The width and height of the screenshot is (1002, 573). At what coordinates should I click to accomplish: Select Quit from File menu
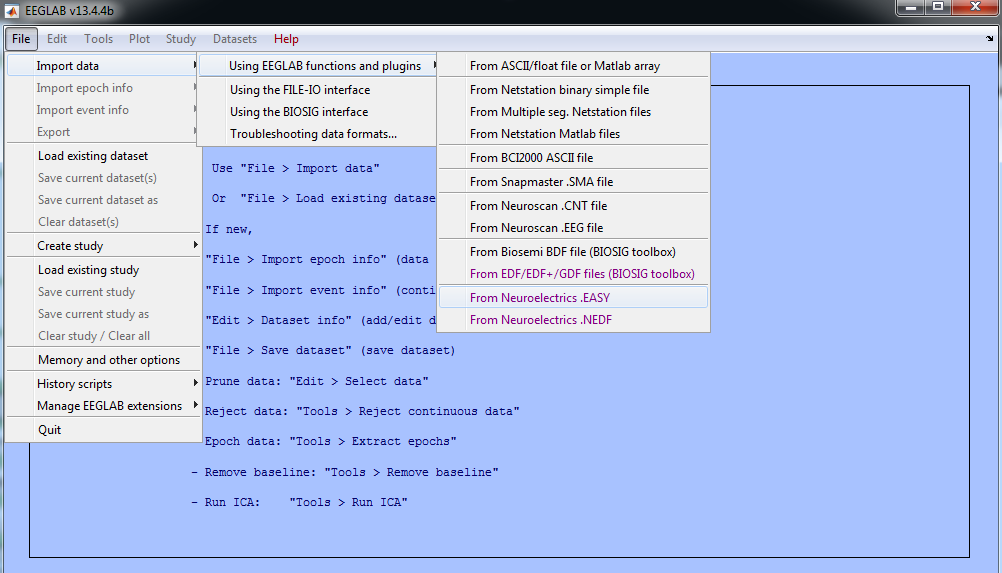click(x=104, y=430)
